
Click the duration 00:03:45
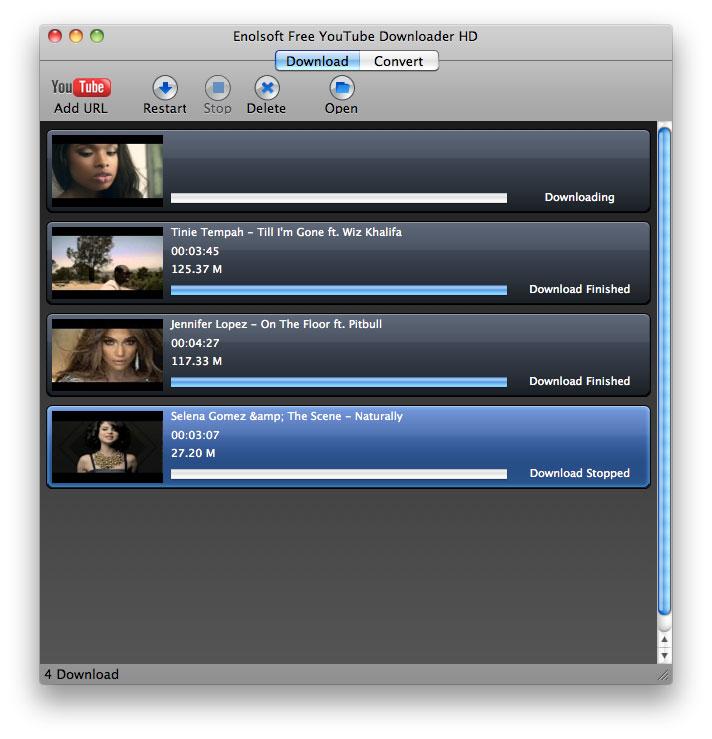tap(195, 251)
